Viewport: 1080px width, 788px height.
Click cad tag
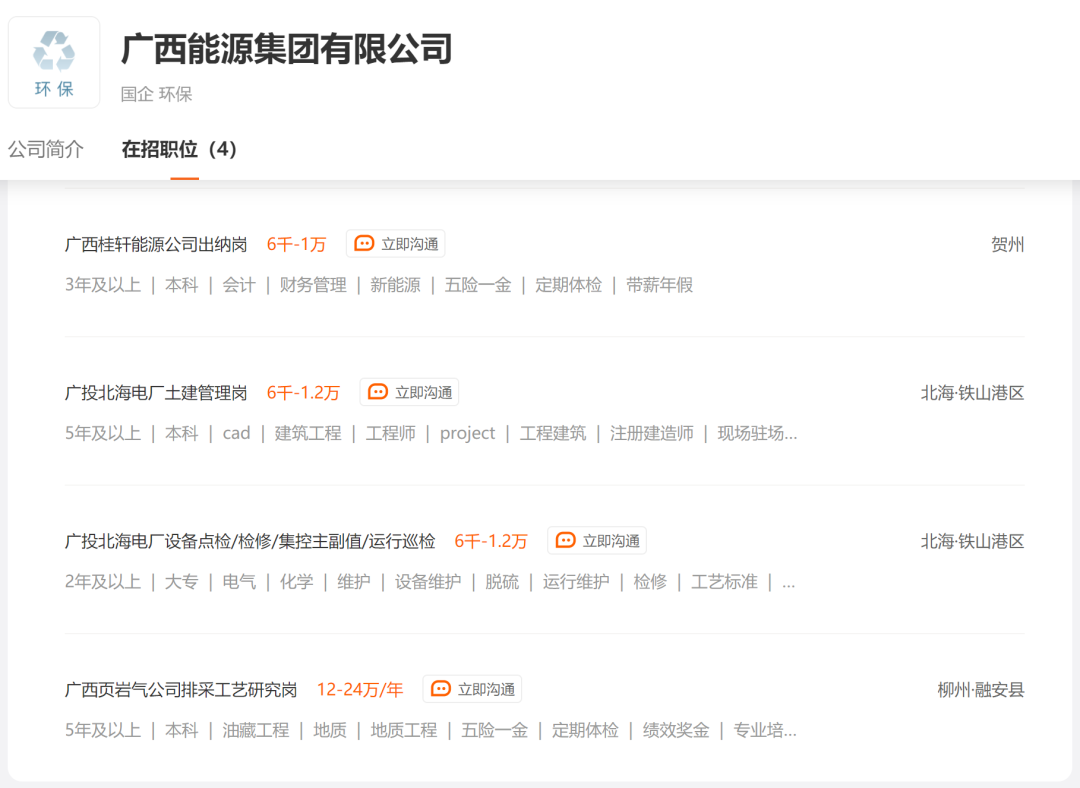click(236, 433)
